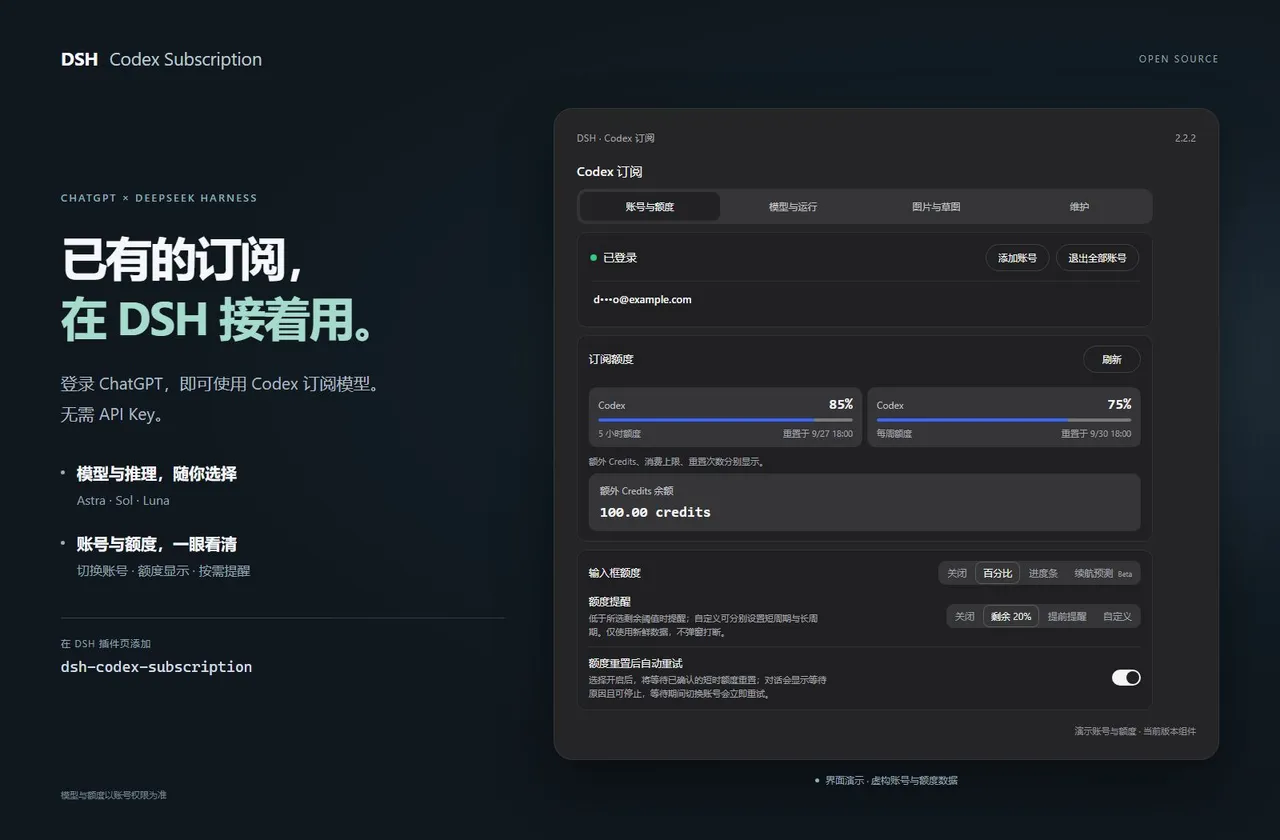Click the 添加账号 button

pos(1018,258)
